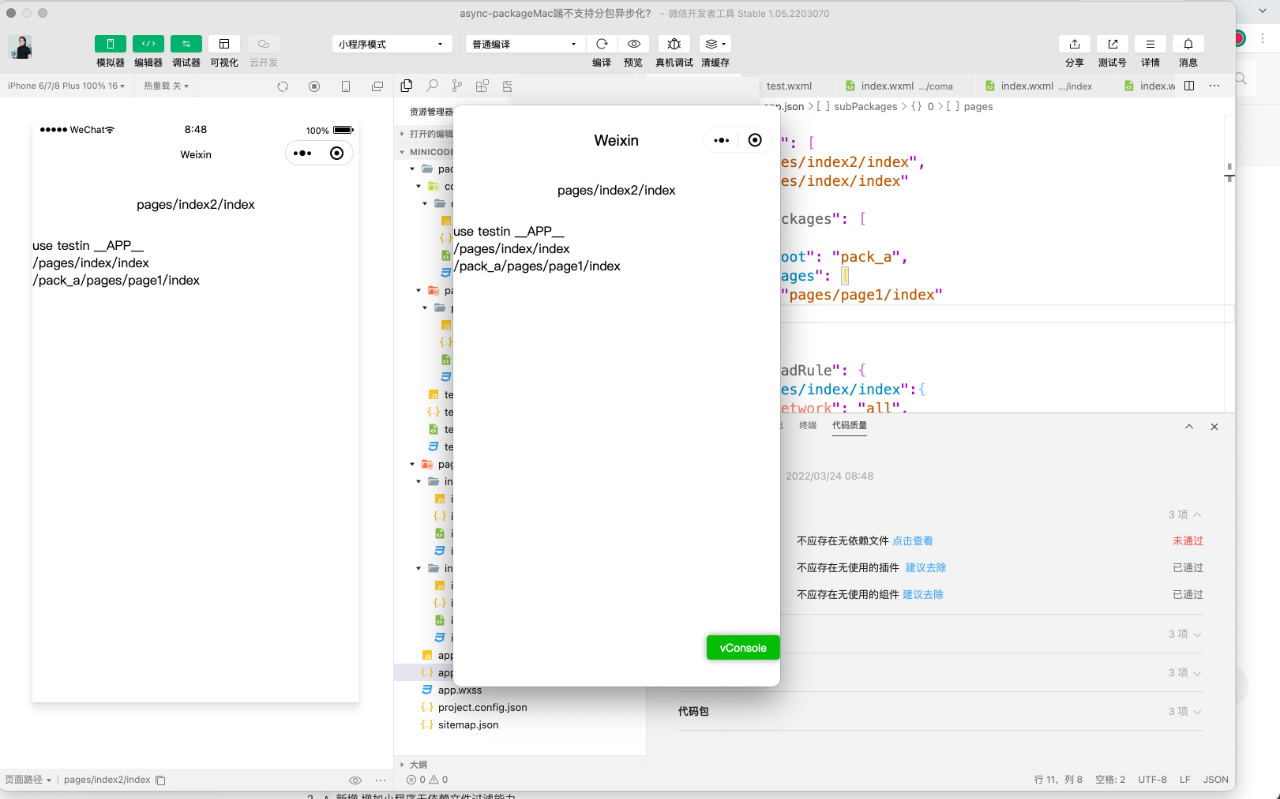Click subPackages in the editor breadcrumb

coord(866,106)
